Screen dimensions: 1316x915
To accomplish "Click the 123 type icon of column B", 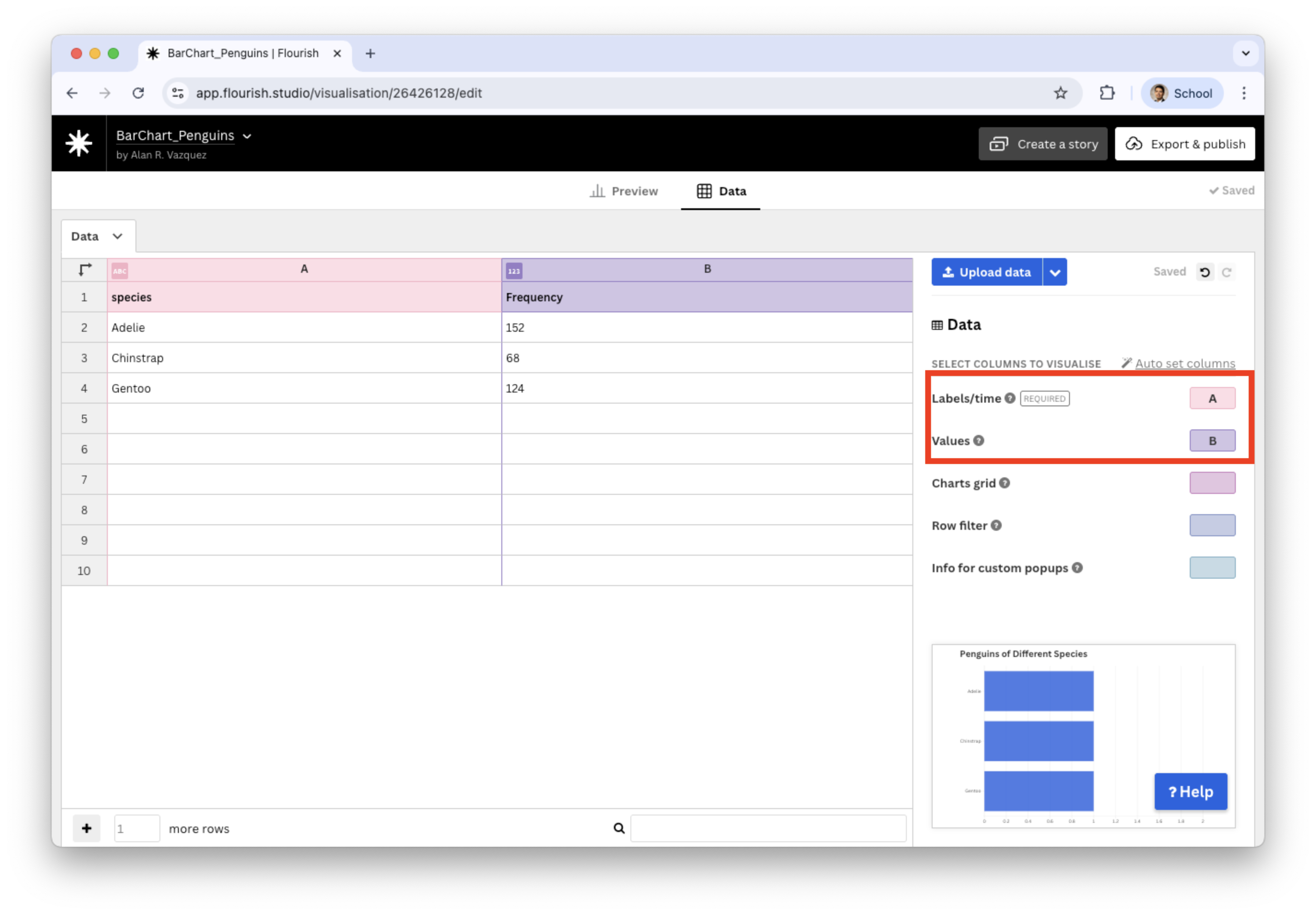I will point(514,271).
